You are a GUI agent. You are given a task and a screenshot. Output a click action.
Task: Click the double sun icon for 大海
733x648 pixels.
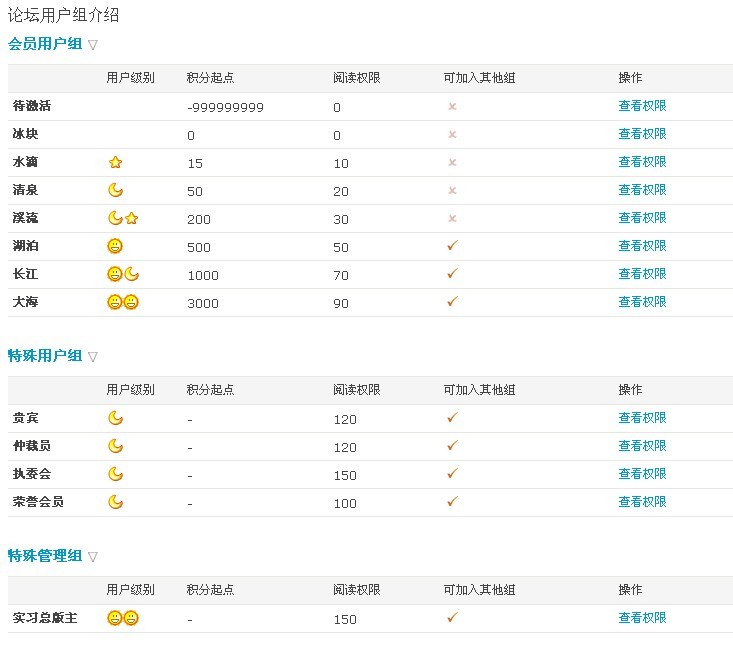(x=123, y=302)
